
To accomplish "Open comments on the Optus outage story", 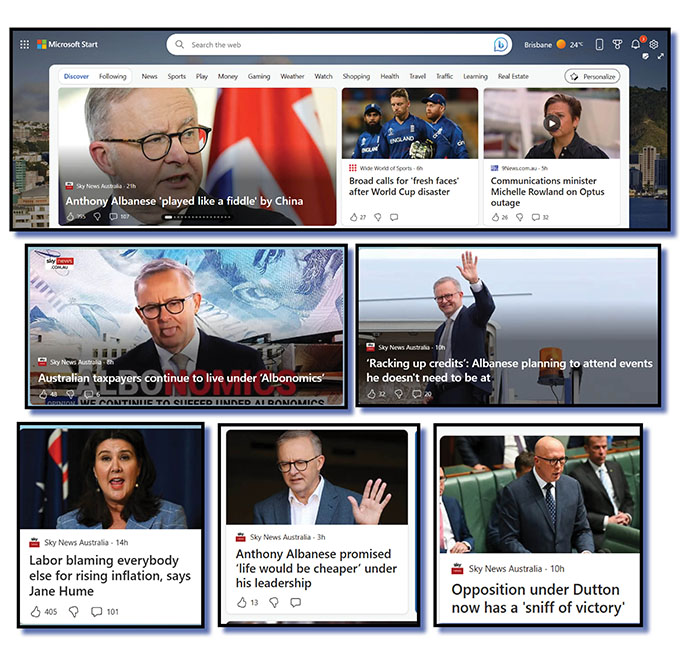I will [x=536, y=217].
